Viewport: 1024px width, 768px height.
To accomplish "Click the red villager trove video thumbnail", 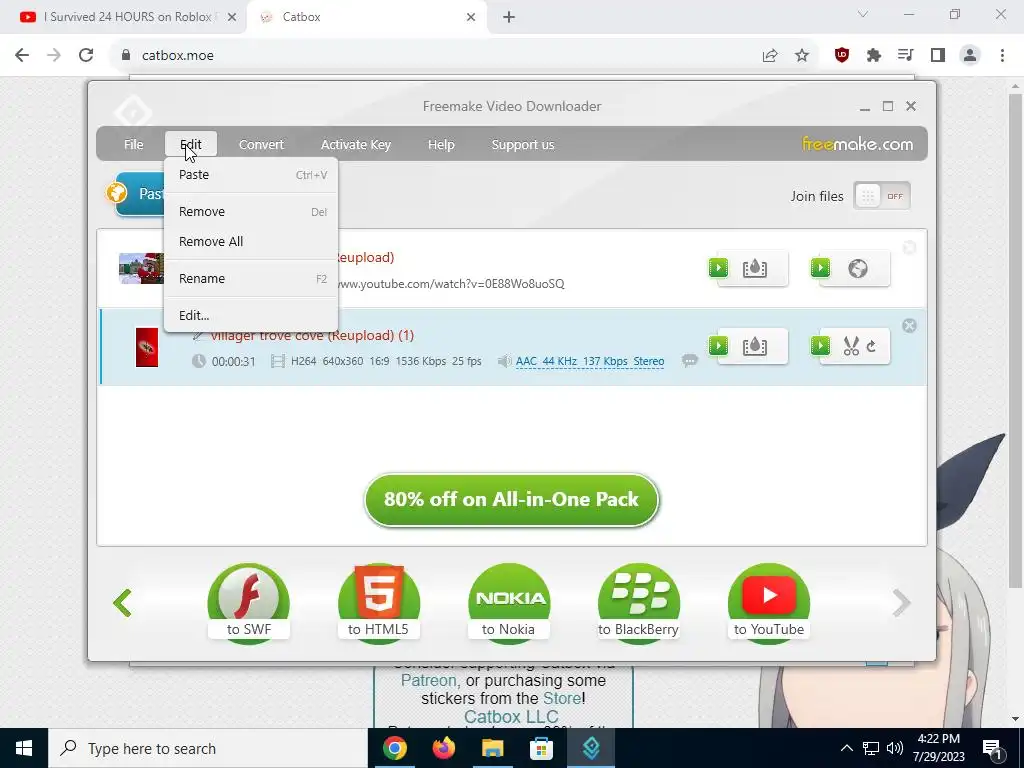I will (147, 347).
